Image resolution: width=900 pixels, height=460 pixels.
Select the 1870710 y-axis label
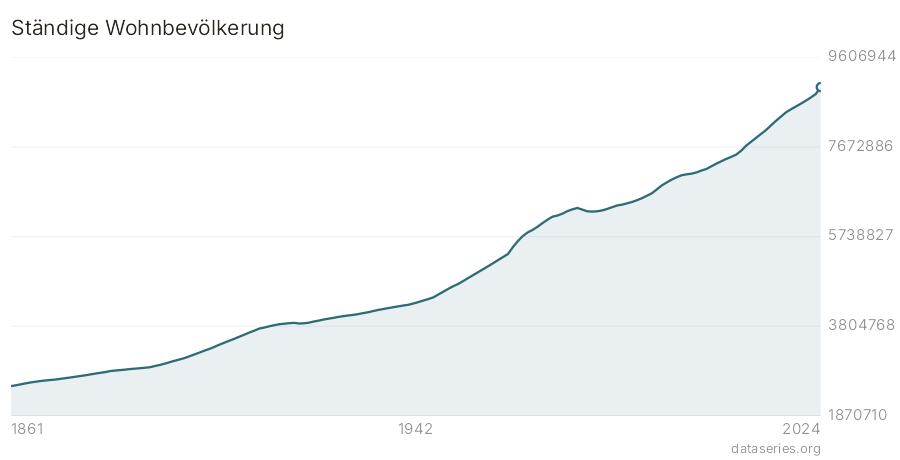click(857, 415)
